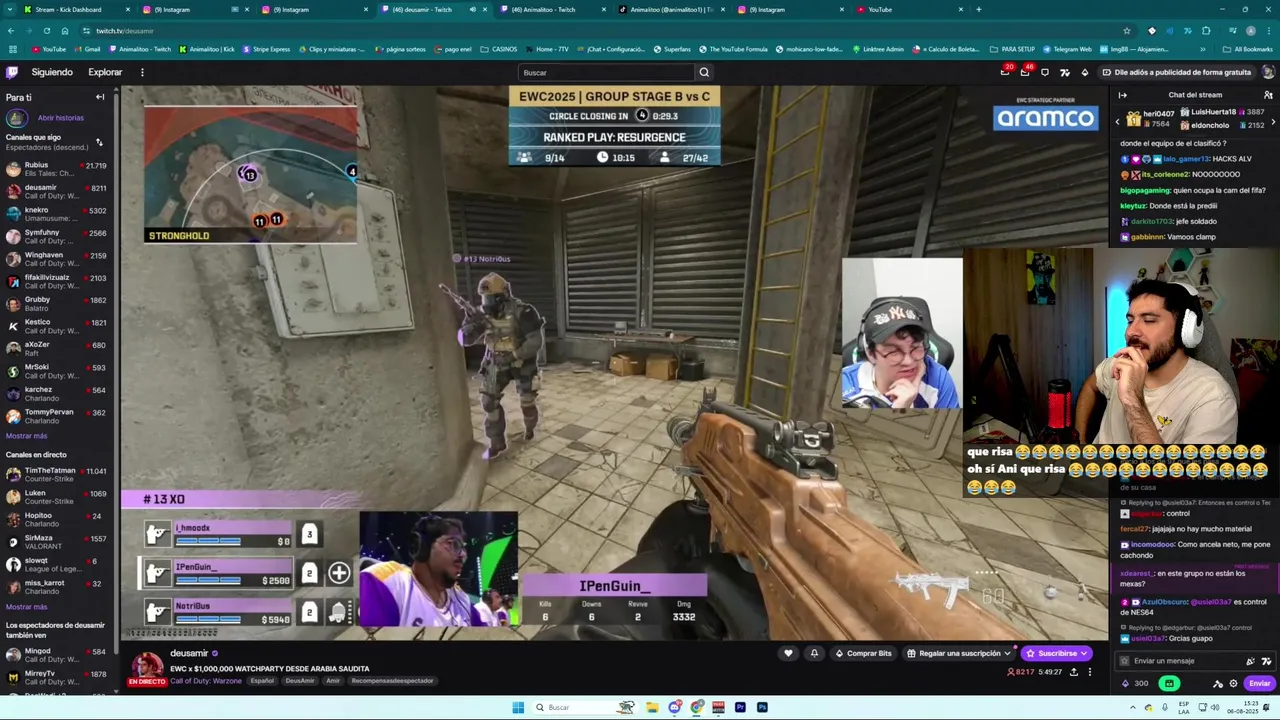Viewport: 1280px width, 720px height.
Task: Send the chat message with Enviar
Action: 1259,684
